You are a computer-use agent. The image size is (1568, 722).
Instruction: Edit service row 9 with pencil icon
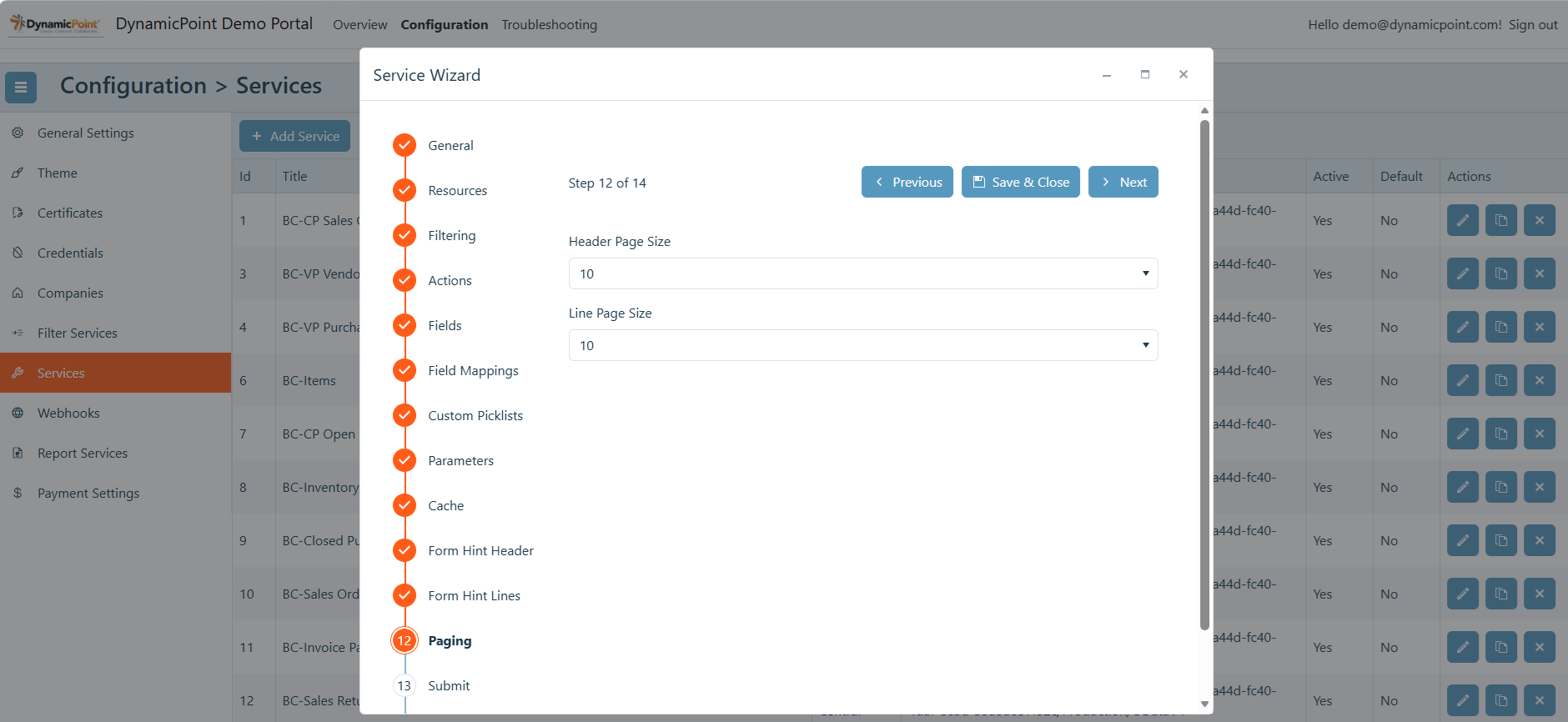[1463, 540]
